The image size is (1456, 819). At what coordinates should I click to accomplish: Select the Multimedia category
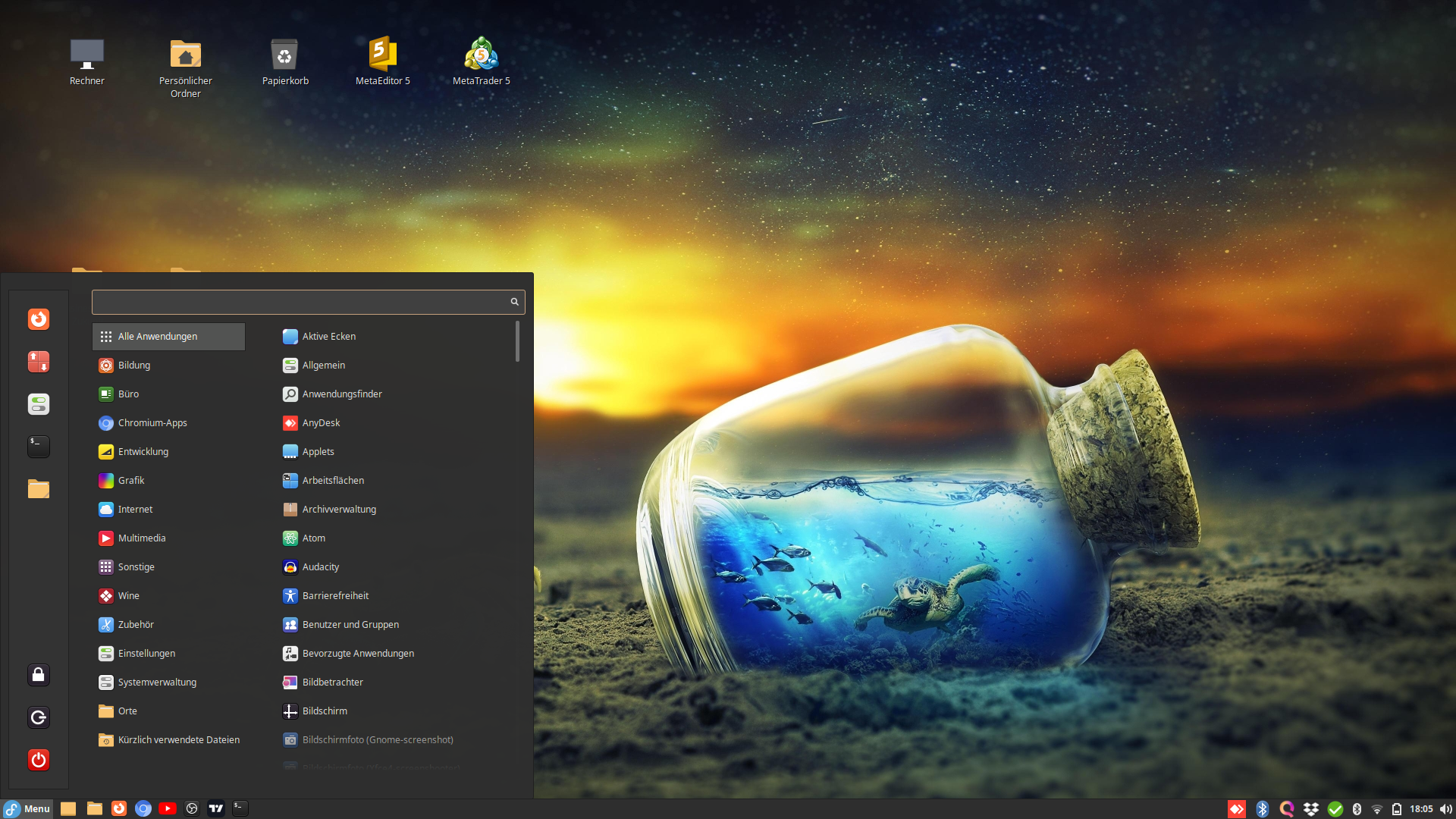142,538
